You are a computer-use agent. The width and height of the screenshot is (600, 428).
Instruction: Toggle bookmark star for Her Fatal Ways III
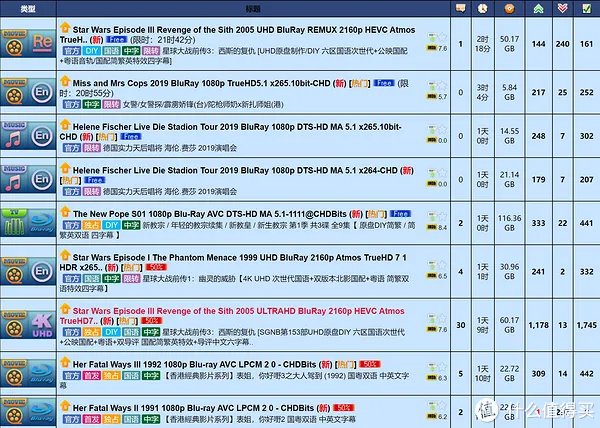441,361
